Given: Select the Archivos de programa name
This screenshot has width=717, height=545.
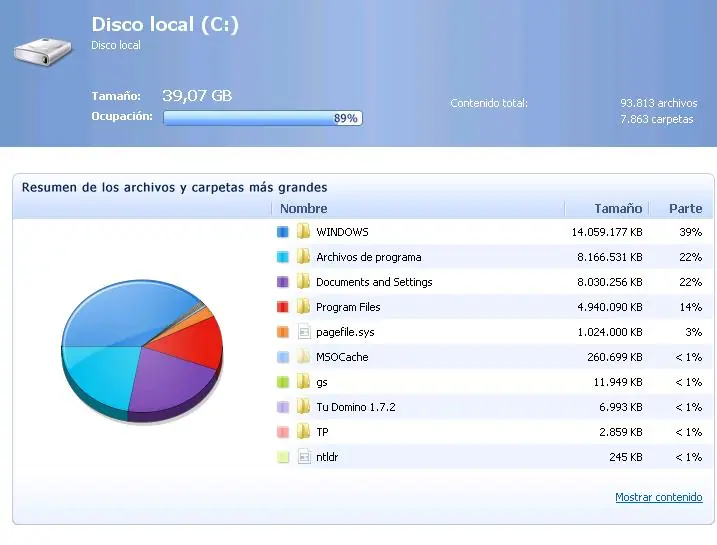Looking at the screenshot, I should click(369, 257).
